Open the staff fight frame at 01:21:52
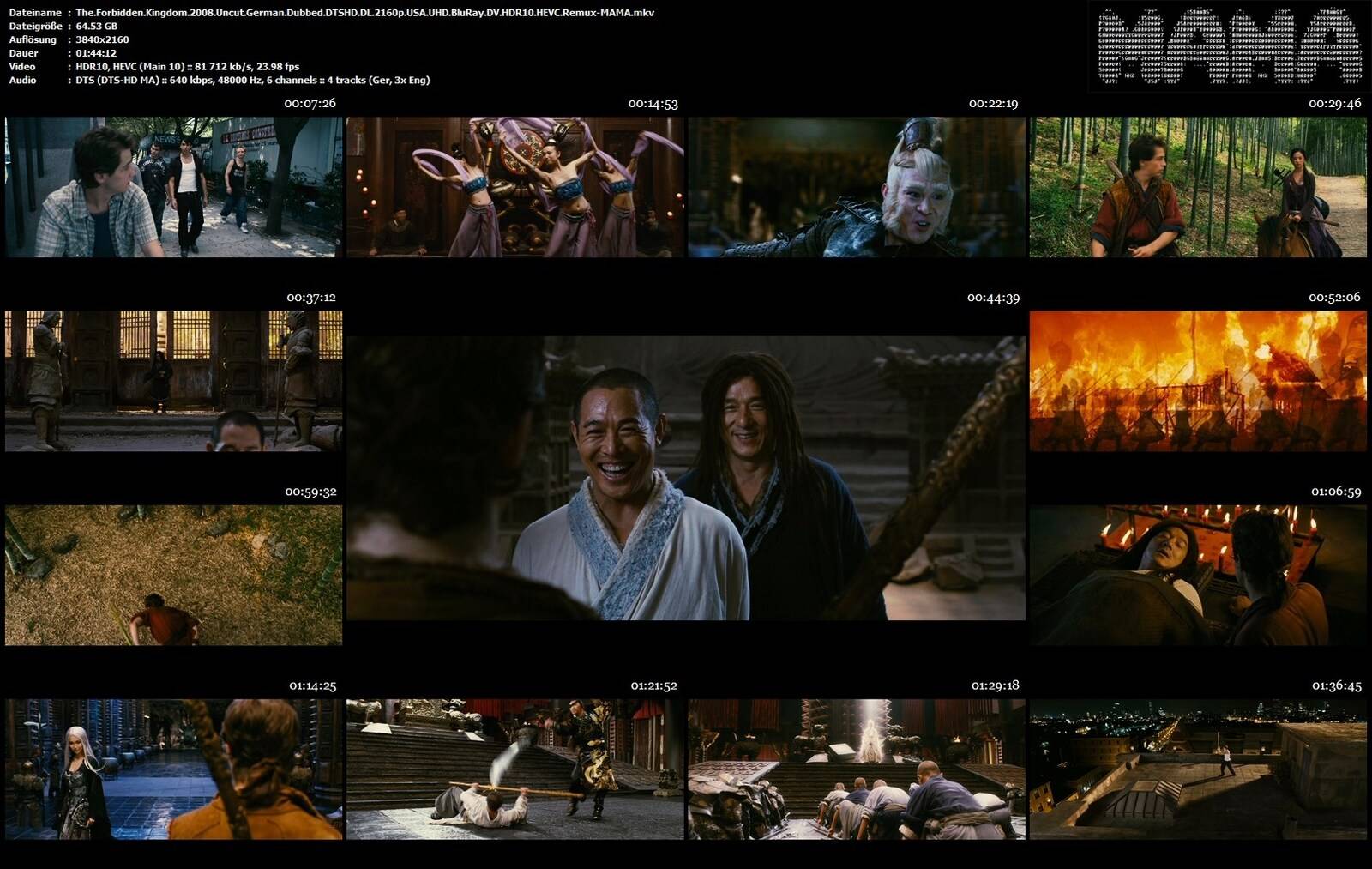Viewport: 1372px width, 869px height. [x=515, y=769]
